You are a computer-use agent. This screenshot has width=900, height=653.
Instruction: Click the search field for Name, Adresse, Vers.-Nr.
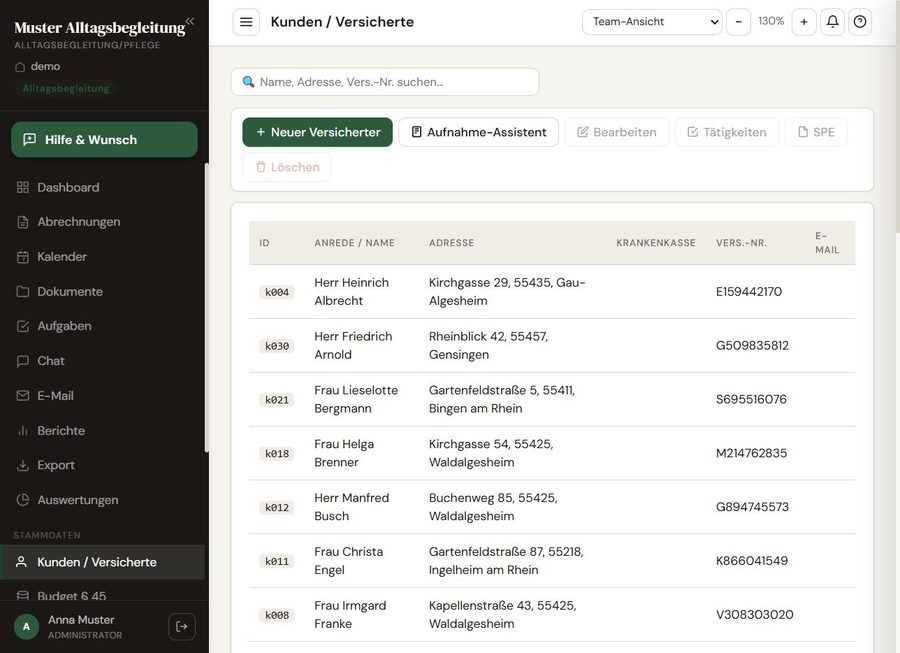385,82
